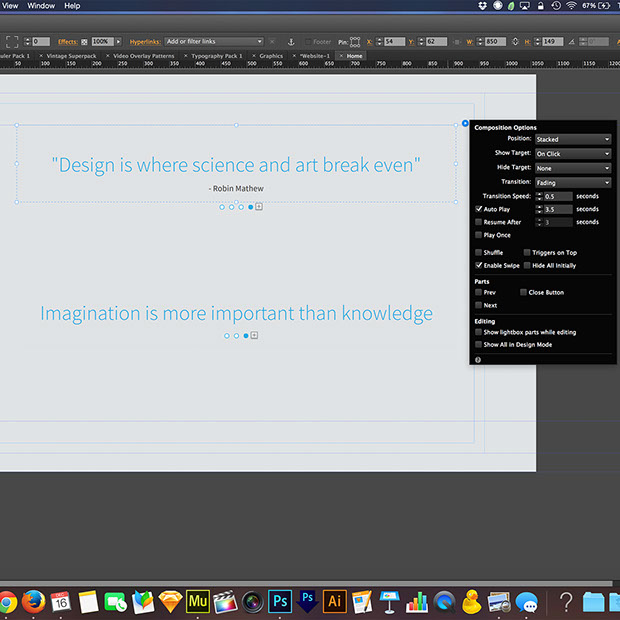
Task: Add a new slide with the plus icon
Action: [x=259, y=206]
